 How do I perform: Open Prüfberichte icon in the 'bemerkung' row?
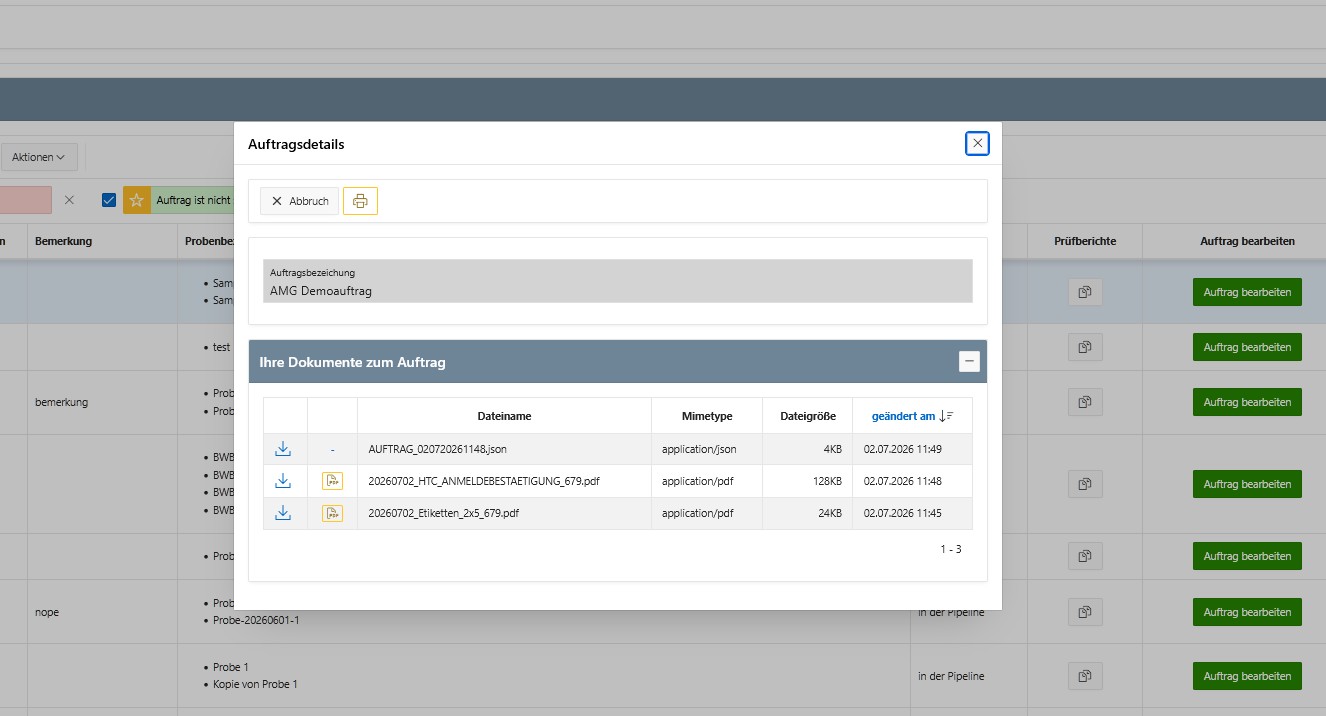coord(1085,402)
